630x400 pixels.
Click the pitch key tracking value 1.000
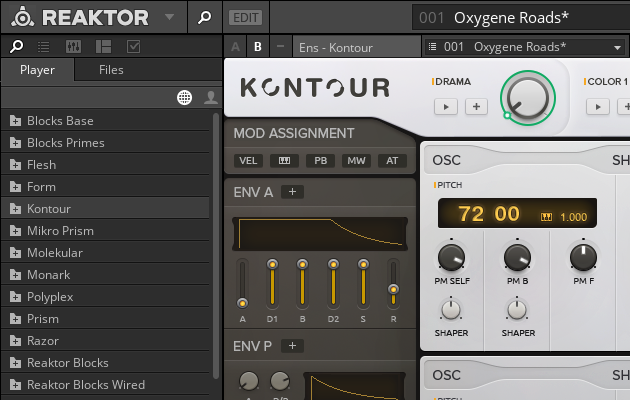tap(573, 217)
